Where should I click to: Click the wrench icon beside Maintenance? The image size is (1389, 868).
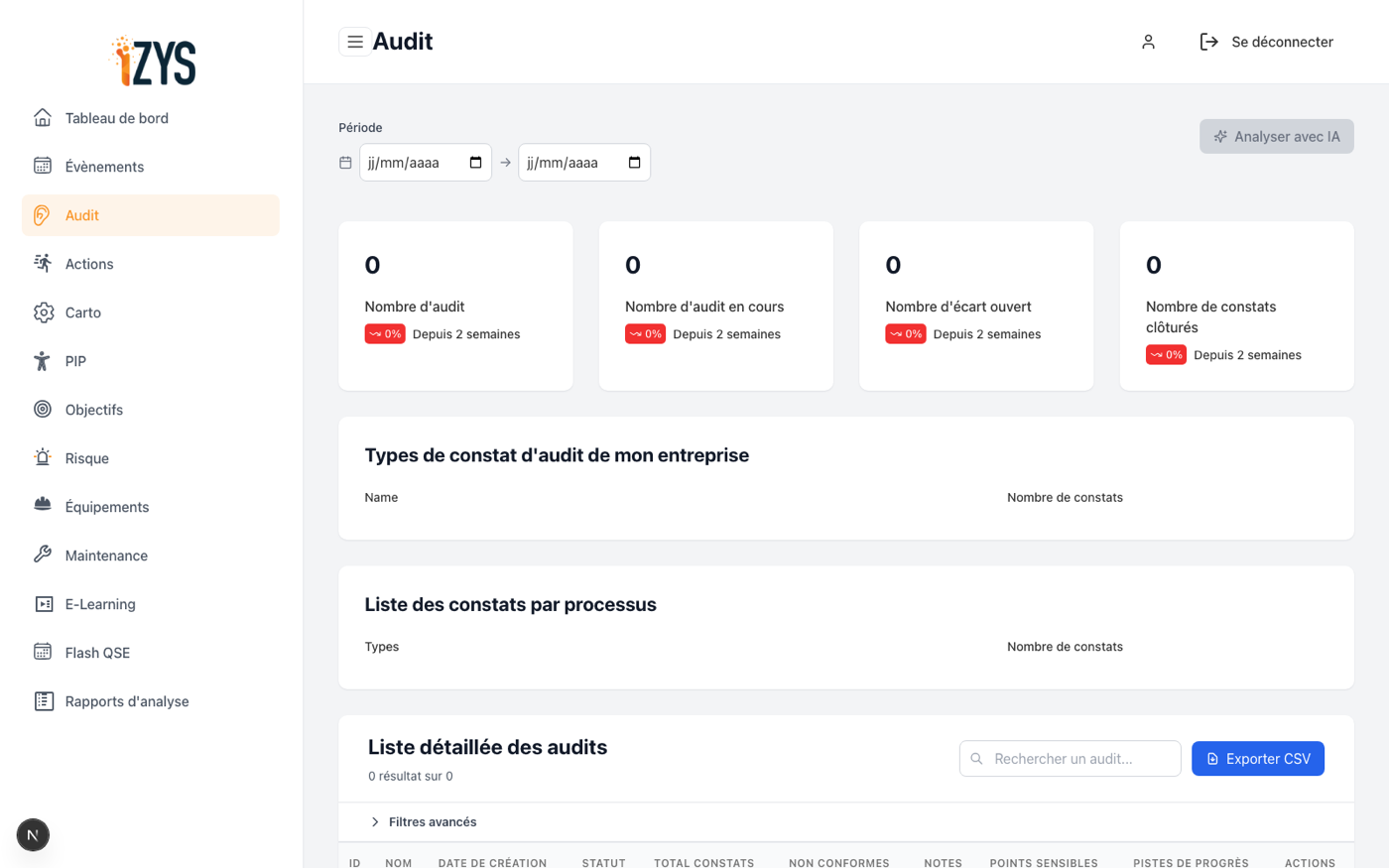tap(43, 556)
